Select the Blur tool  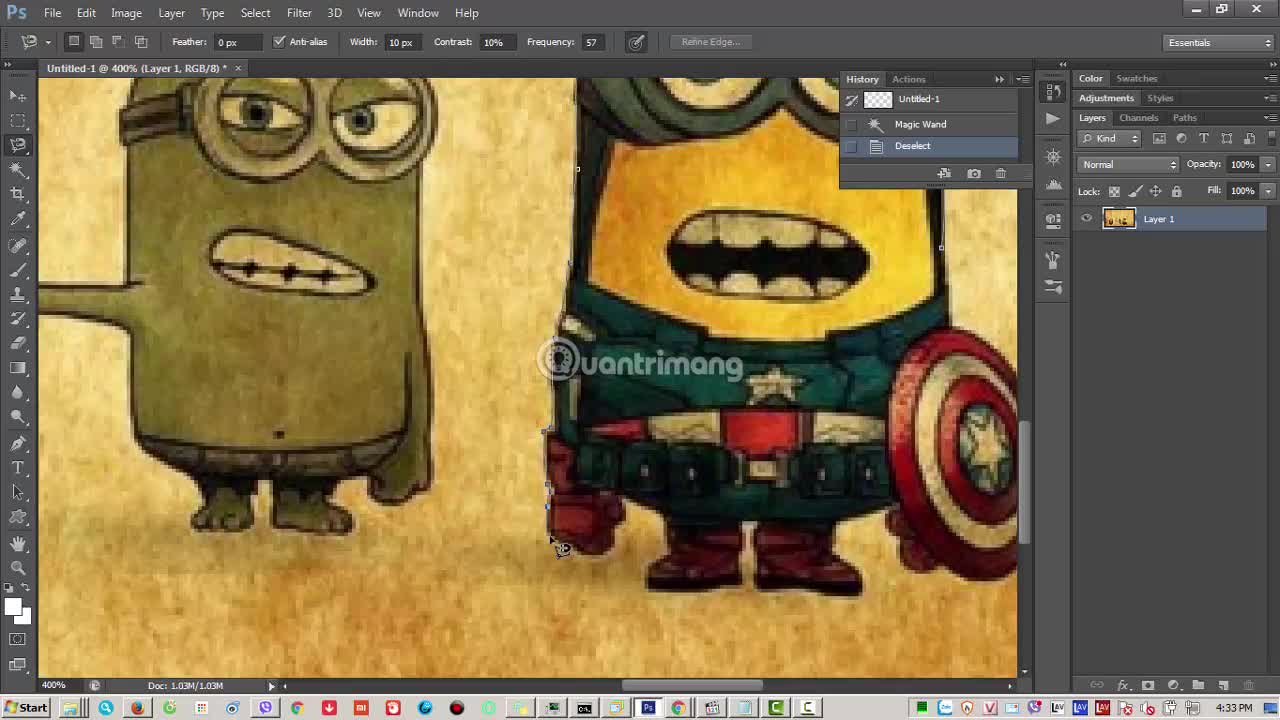18,394
